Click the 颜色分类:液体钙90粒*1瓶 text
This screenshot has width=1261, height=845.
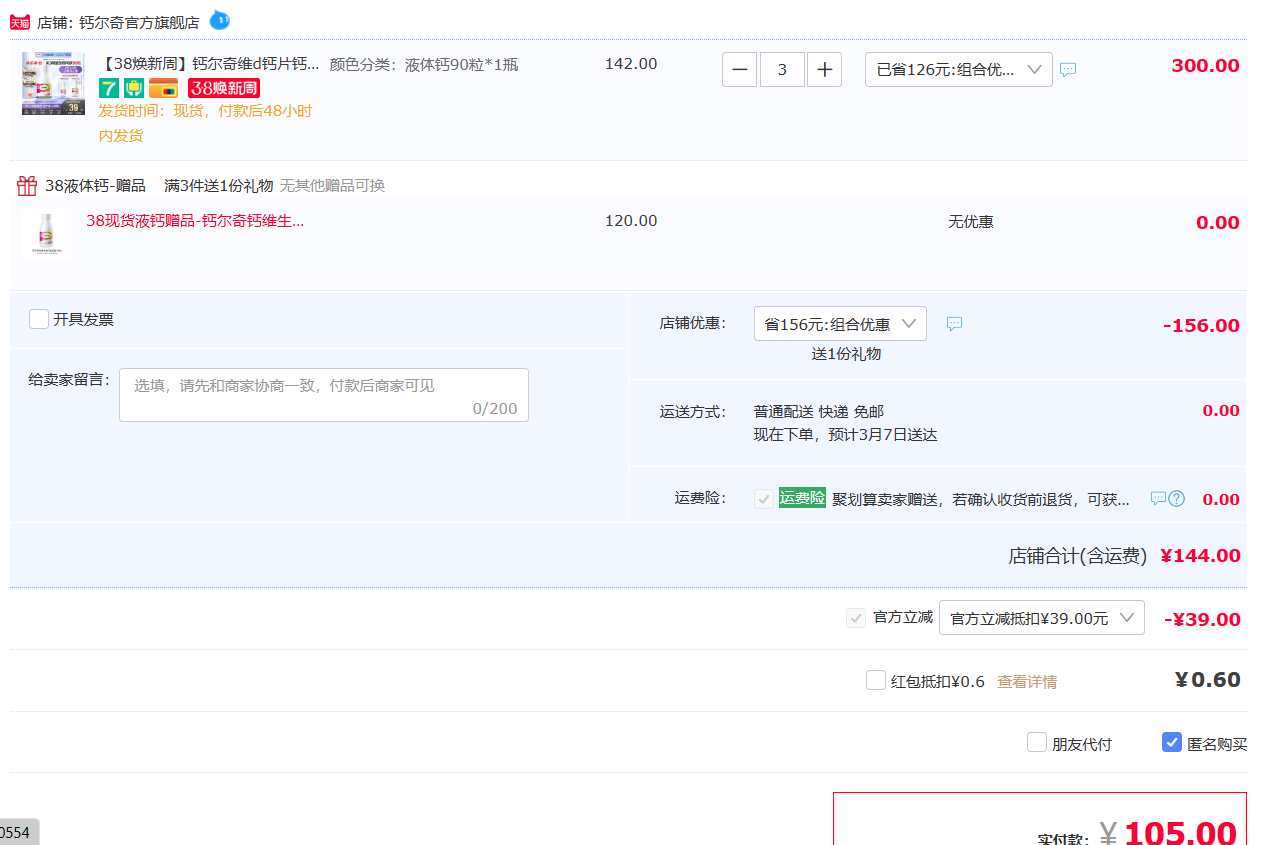tap(424, 65)
